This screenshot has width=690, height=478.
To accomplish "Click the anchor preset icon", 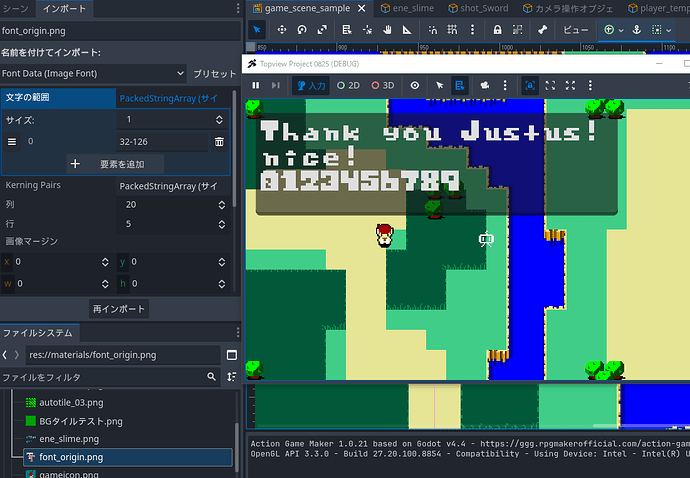I will (636, 30).
